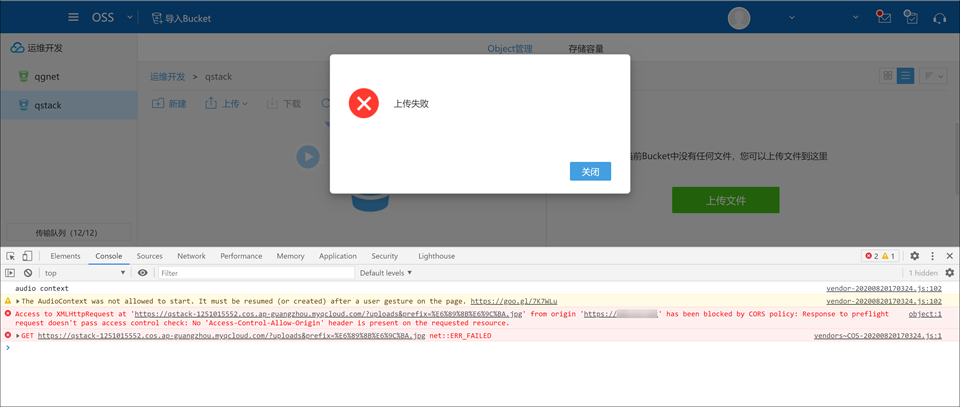Image resolution: width=960 pixels, height=407 pixels.
Task: Click the 导入Bucket import button
Action: [181, 18]
